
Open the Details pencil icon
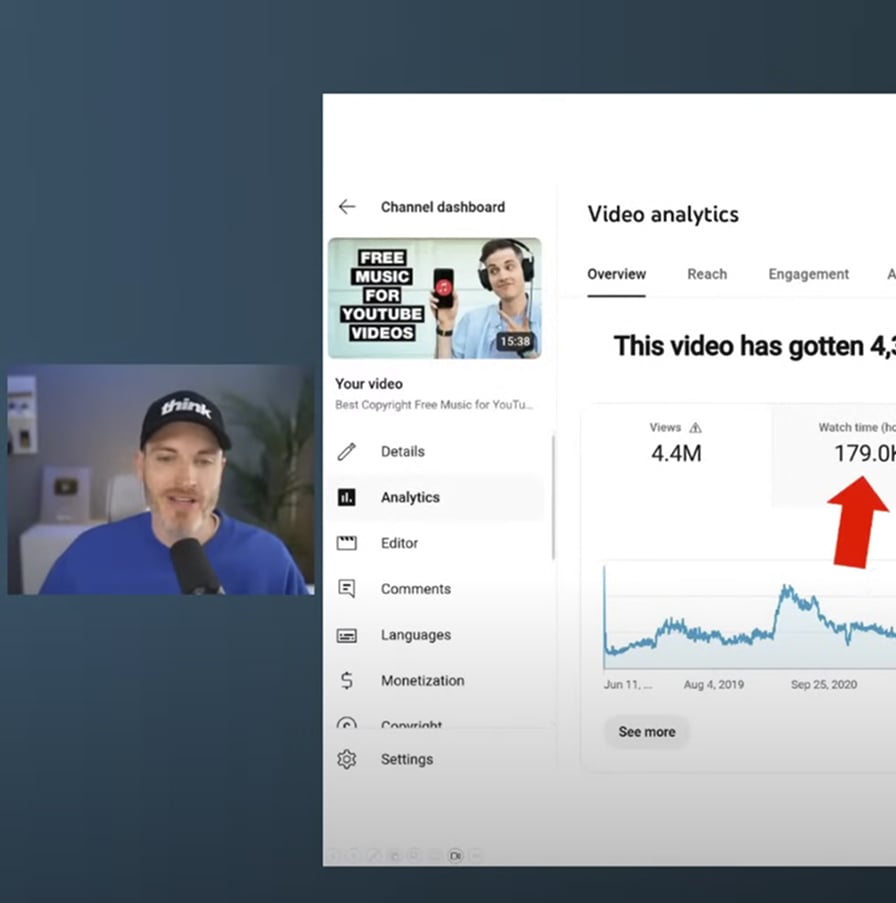[x=347, y=452]
